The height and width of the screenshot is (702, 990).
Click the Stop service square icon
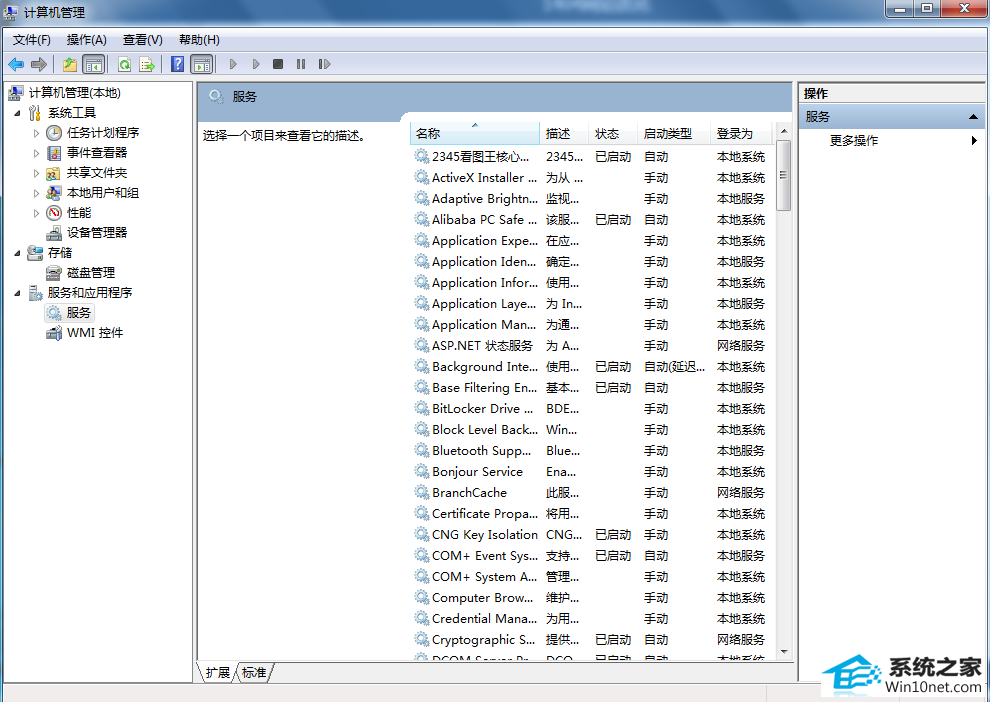pos(278,64)
